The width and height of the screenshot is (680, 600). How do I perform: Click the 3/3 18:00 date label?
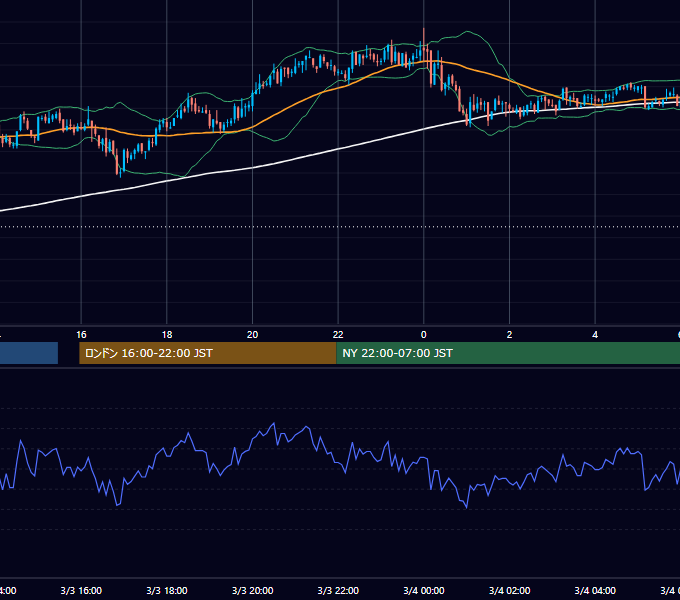point(167,590)
